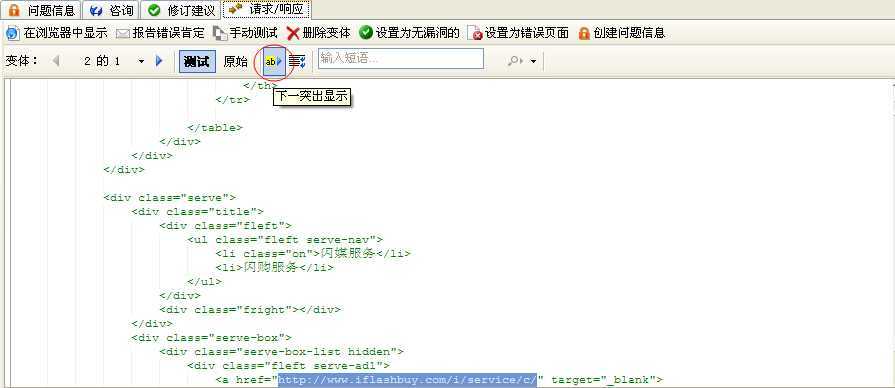Click 在浏览器中显示 button

tap(57, 33)
